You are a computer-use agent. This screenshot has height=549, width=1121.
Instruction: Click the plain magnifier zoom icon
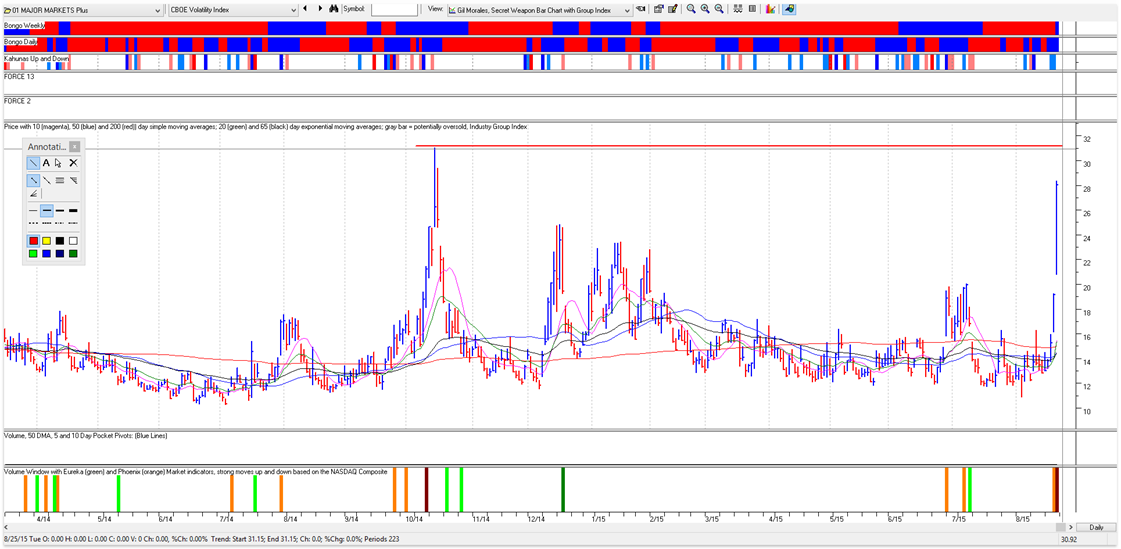691,9
